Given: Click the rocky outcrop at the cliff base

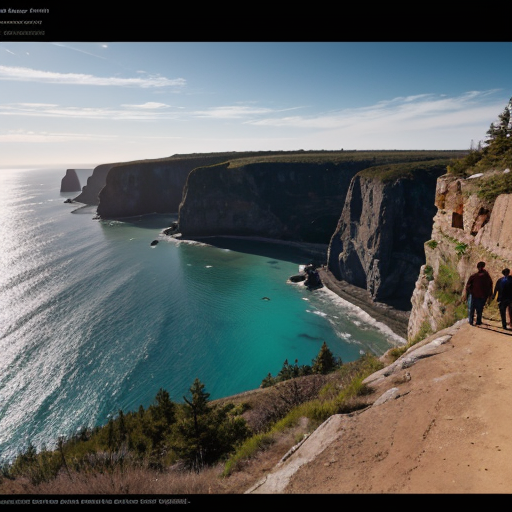Looking at the screenshot, I should 307,277.
